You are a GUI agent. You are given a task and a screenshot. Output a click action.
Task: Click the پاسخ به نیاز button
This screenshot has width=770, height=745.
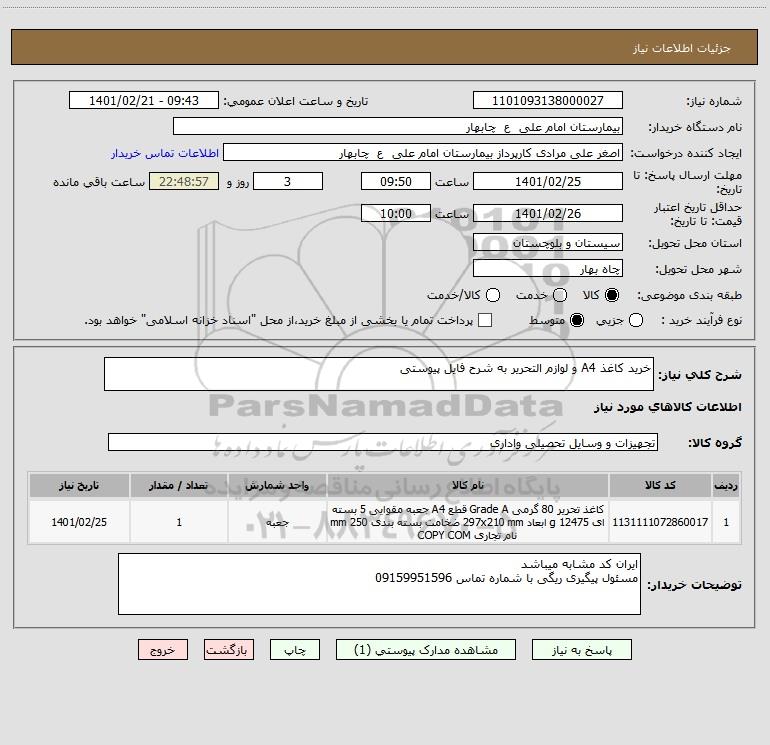[582, 650]
